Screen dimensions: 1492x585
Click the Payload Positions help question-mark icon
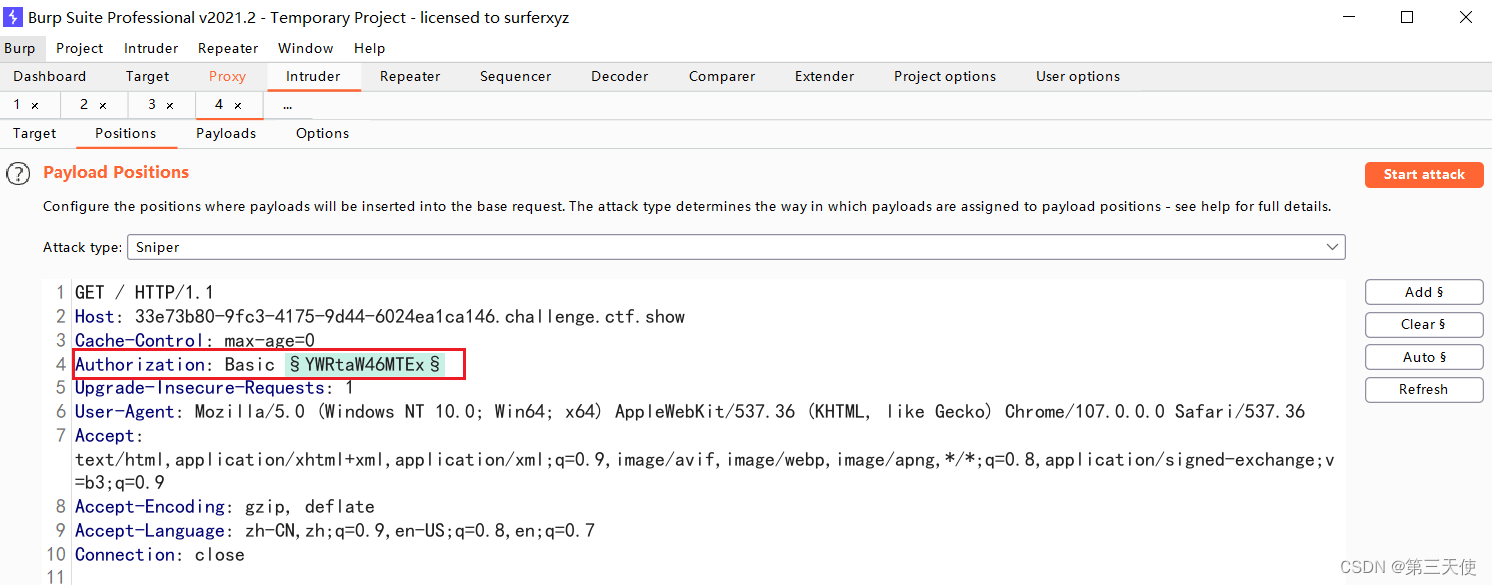coord(18,174)
